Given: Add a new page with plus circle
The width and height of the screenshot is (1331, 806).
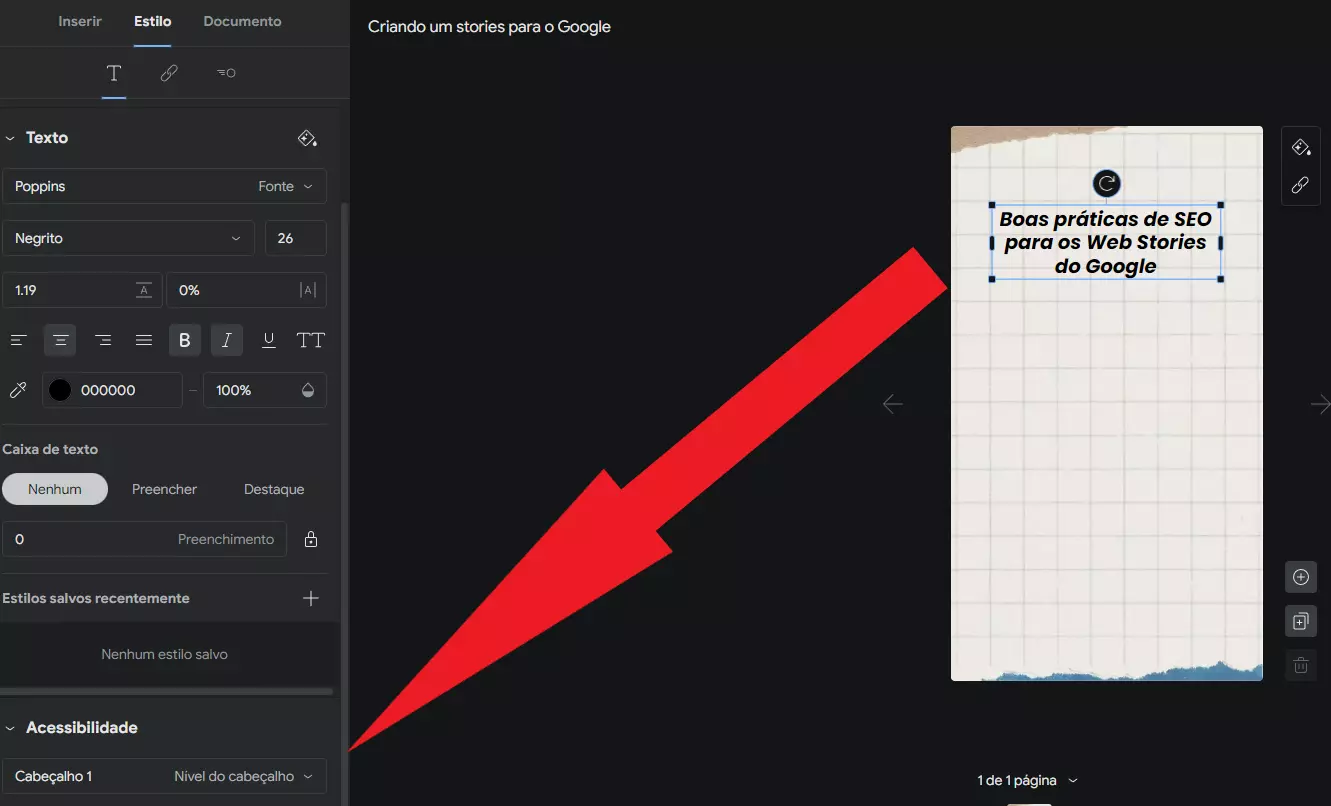Looking at the screenshot, I should (x=1301, y=577).
